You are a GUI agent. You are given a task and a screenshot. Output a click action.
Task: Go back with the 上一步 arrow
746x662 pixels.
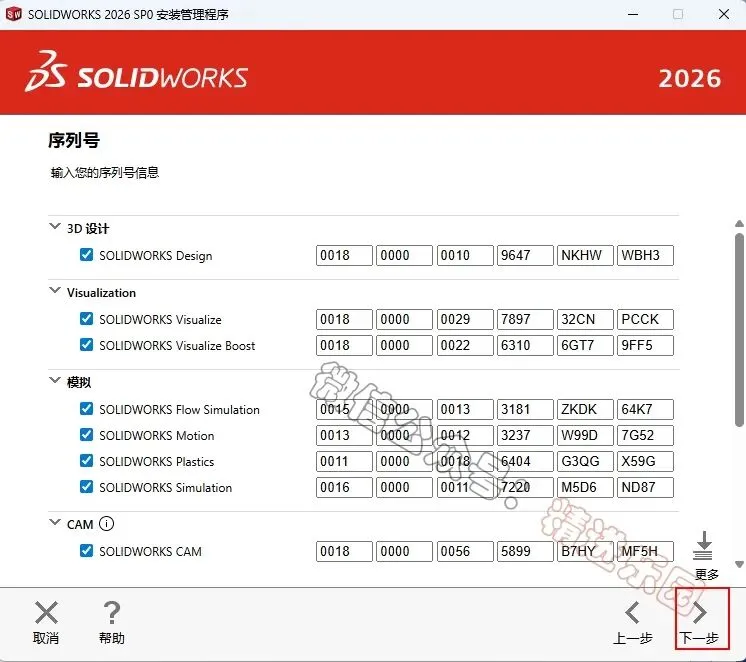(632, 613)
